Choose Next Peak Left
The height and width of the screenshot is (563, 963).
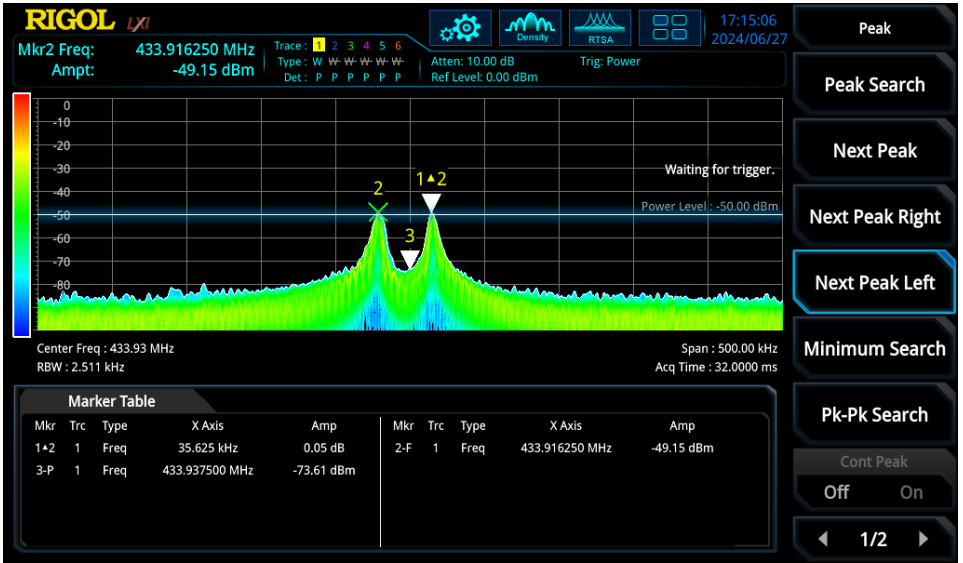click(874, 282)
